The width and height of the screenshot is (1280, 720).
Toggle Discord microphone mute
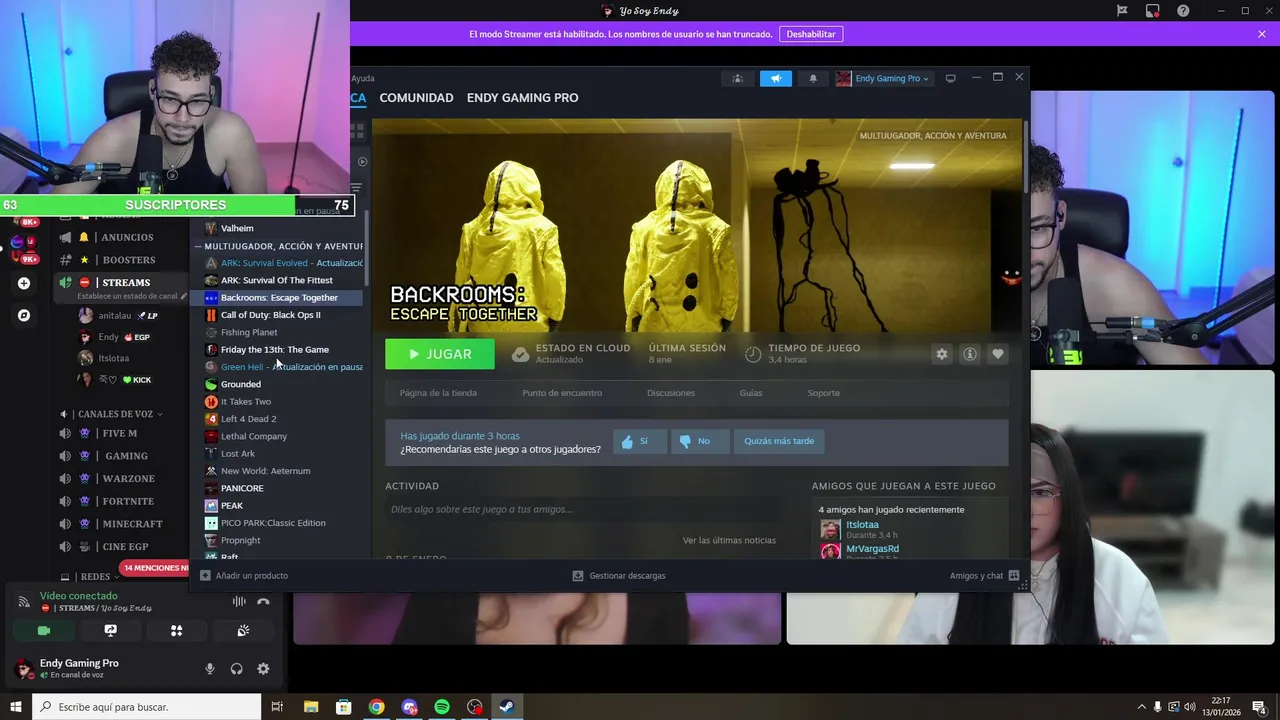click(x=210, y=669)
